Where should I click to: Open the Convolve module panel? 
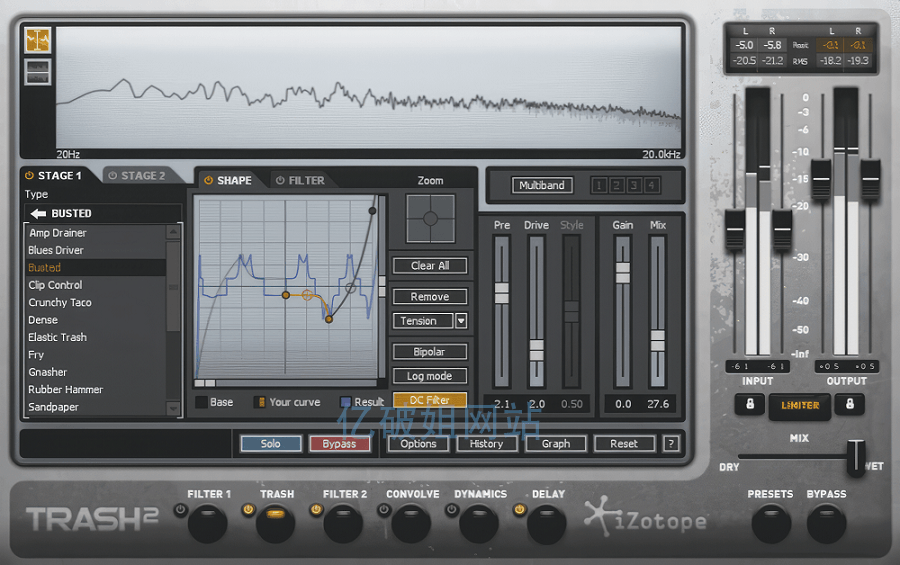411,523
